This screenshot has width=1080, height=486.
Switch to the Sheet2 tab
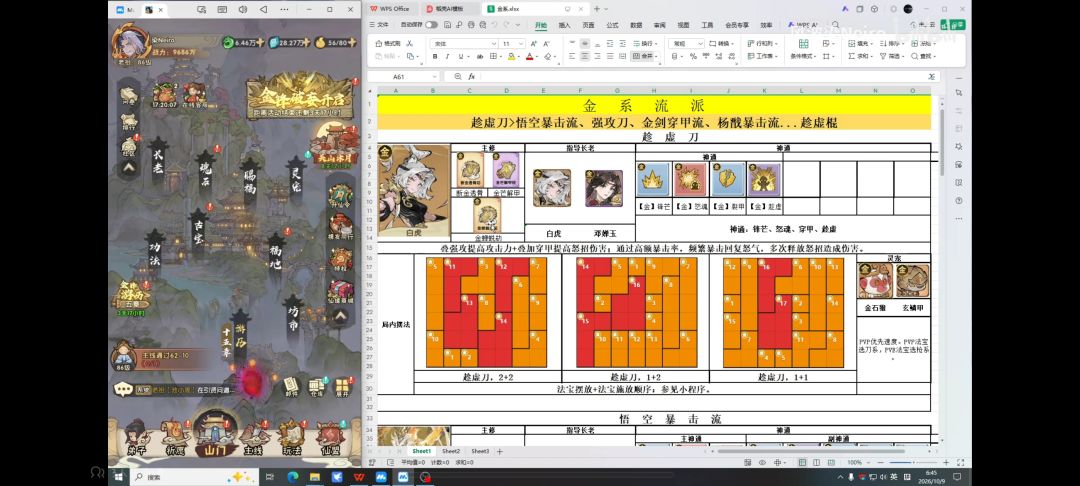pos(451,451)
